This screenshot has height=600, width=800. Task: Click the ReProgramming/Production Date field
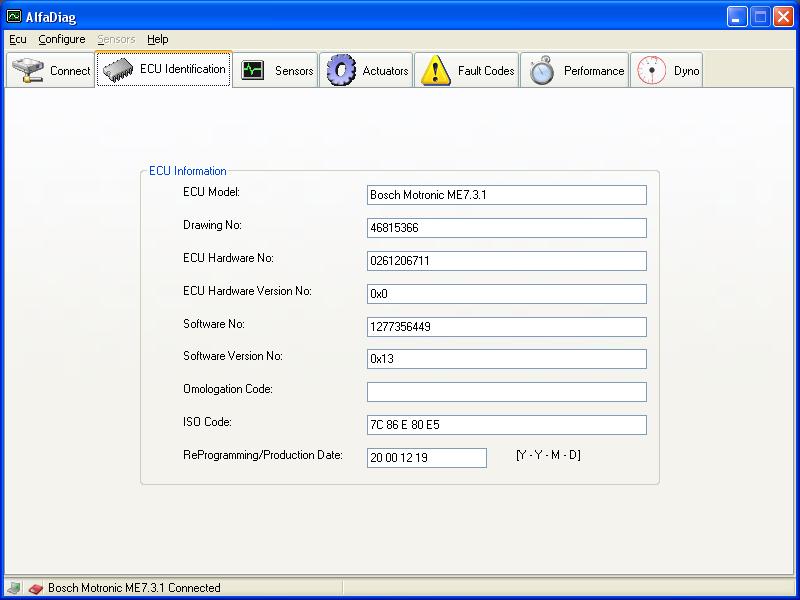(427, 458)
